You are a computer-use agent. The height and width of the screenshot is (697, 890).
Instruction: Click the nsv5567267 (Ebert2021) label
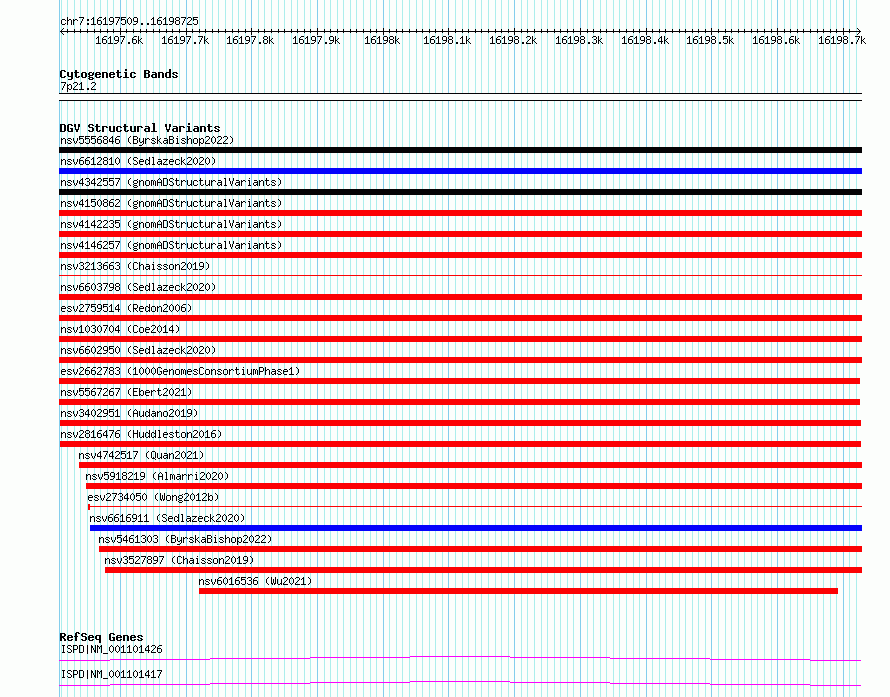[x=126, y=392]
